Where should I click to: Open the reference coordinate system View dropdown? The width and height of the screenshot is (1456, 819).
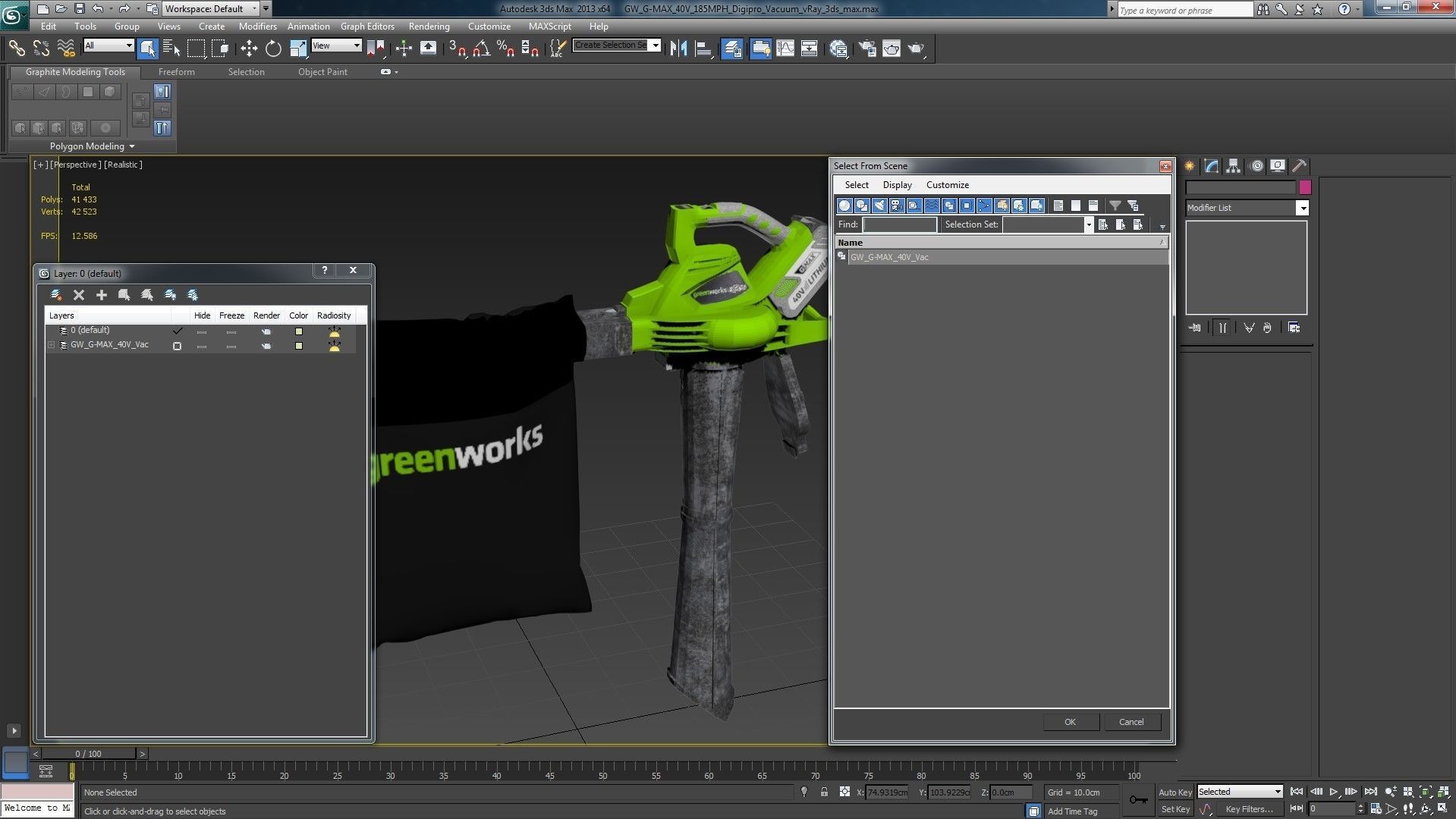336,45
